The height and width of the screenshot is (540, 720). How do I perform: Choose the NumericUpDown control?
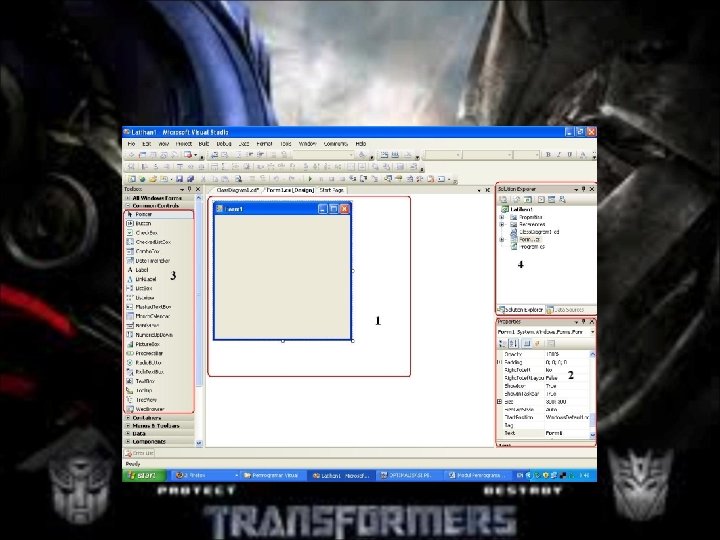(159, 335)
